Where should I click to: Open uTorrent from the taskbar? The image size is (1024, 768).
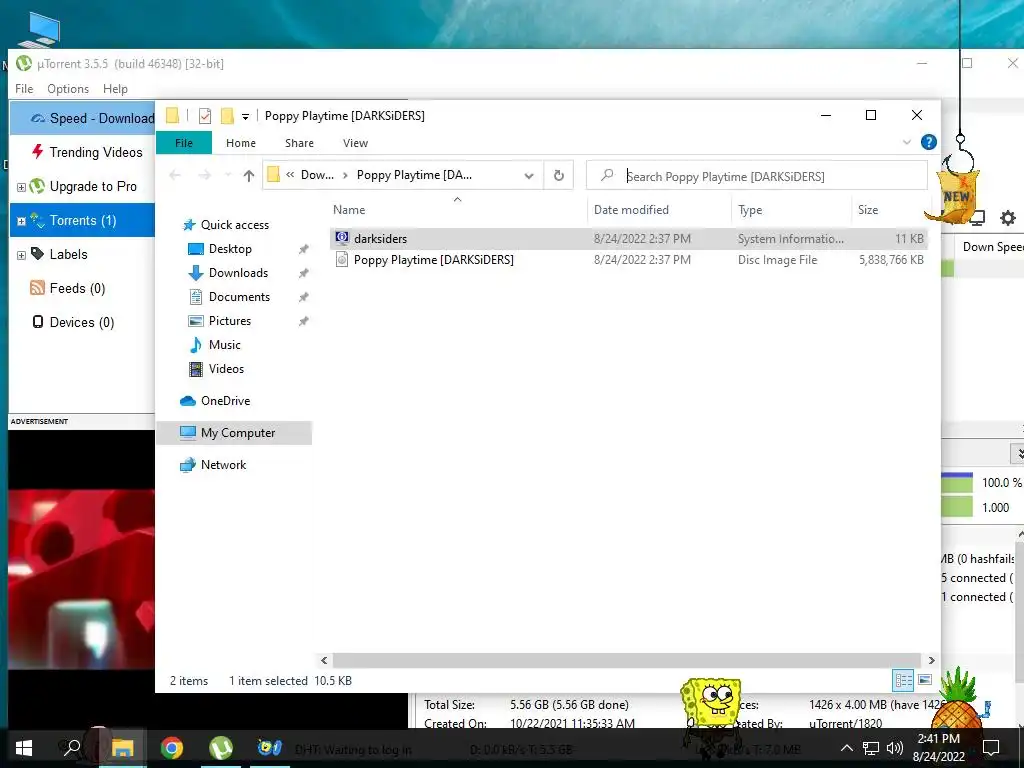coord(221,748)
